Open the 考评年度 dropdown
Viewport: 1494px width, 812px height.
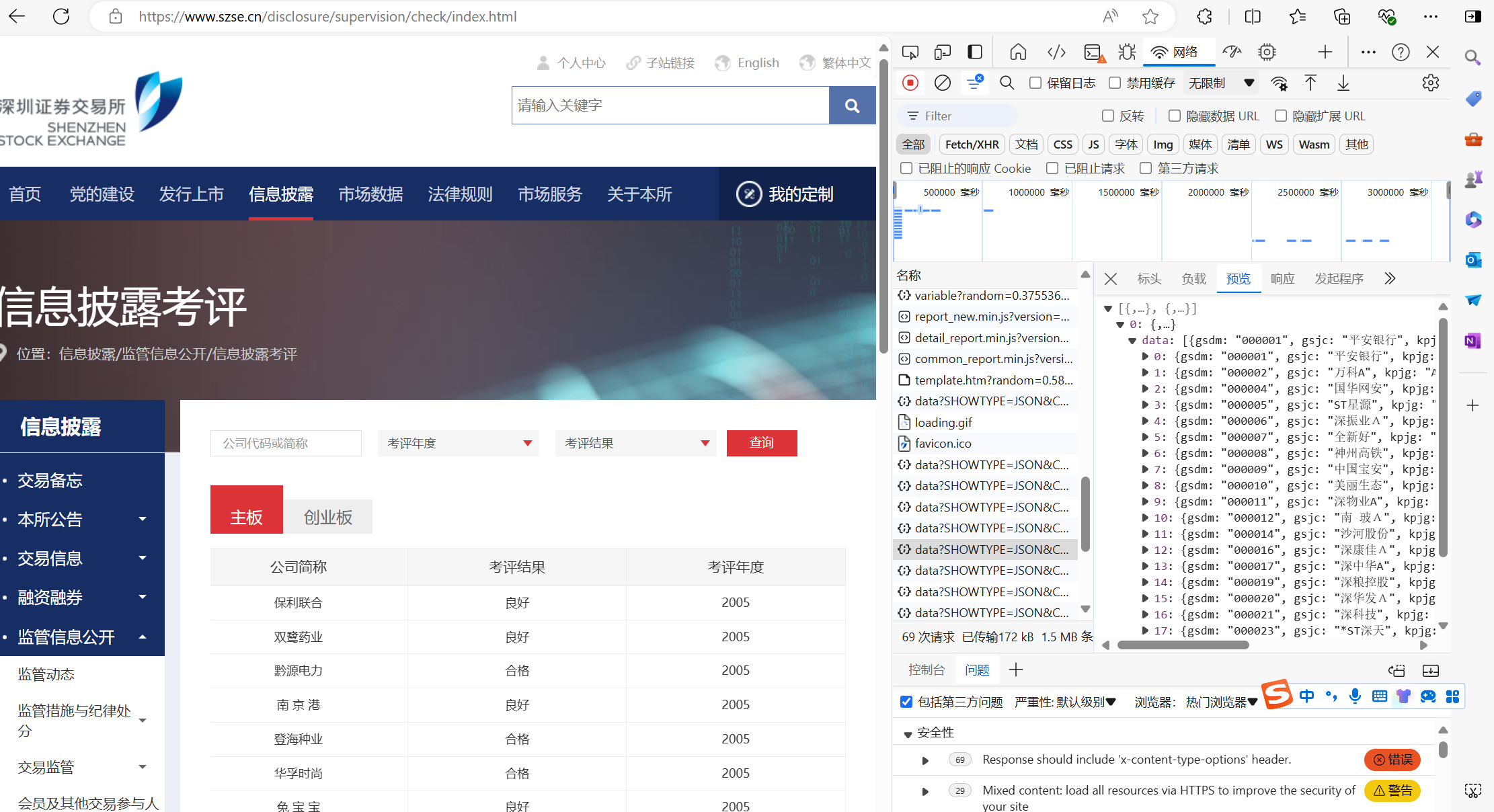[458, 443]
